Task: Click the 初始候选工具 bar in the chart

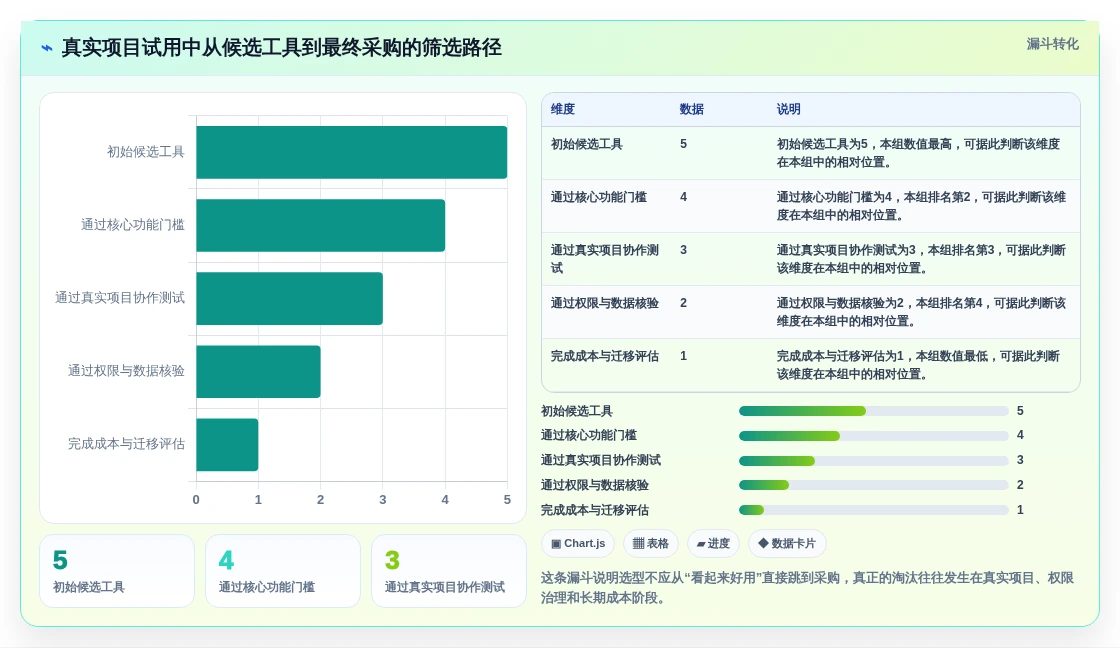Action: (x=351, y=152)
